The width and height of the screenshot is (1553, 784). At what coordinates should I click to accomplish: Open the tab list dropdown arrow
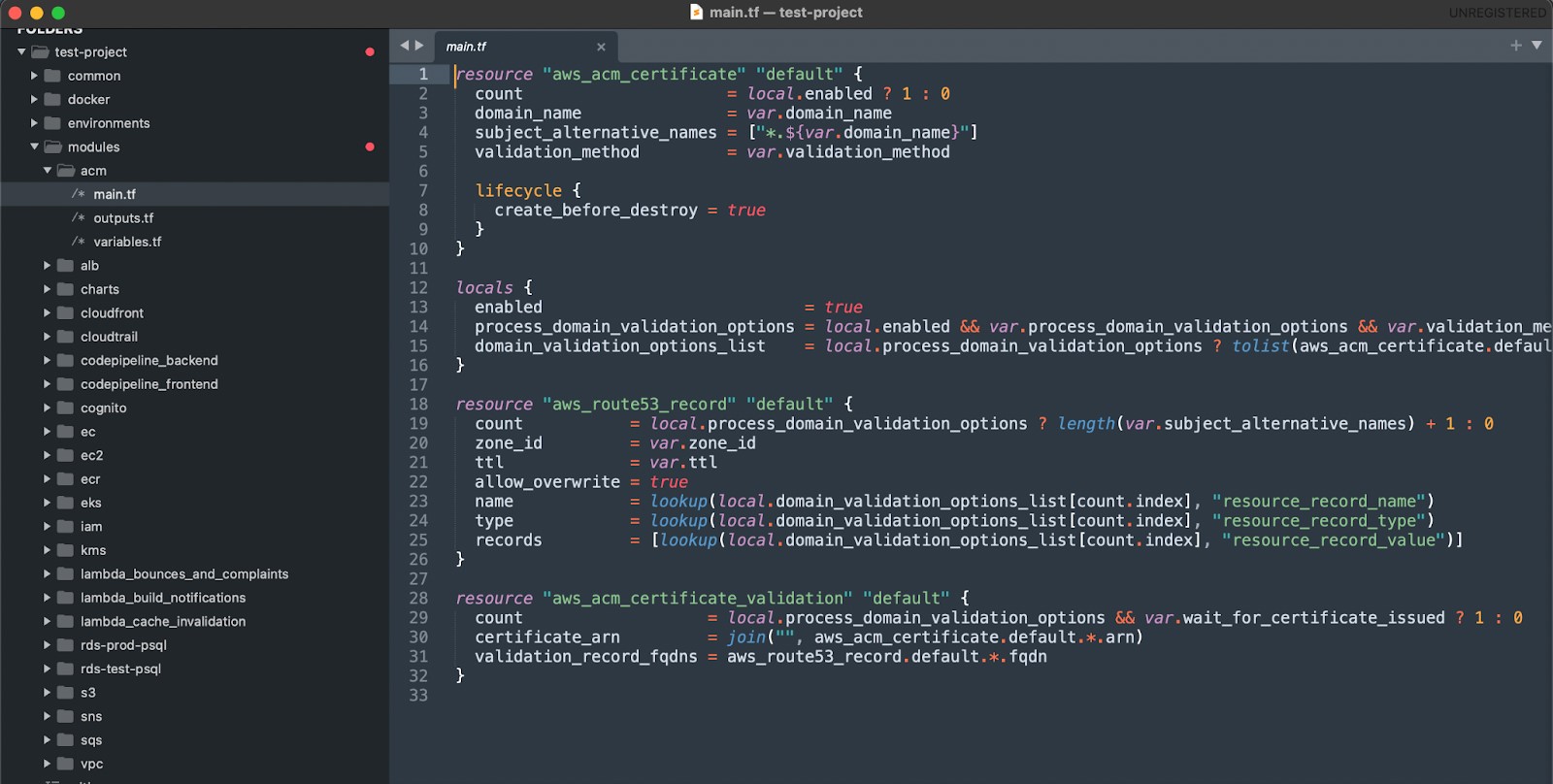(1536, 45)
